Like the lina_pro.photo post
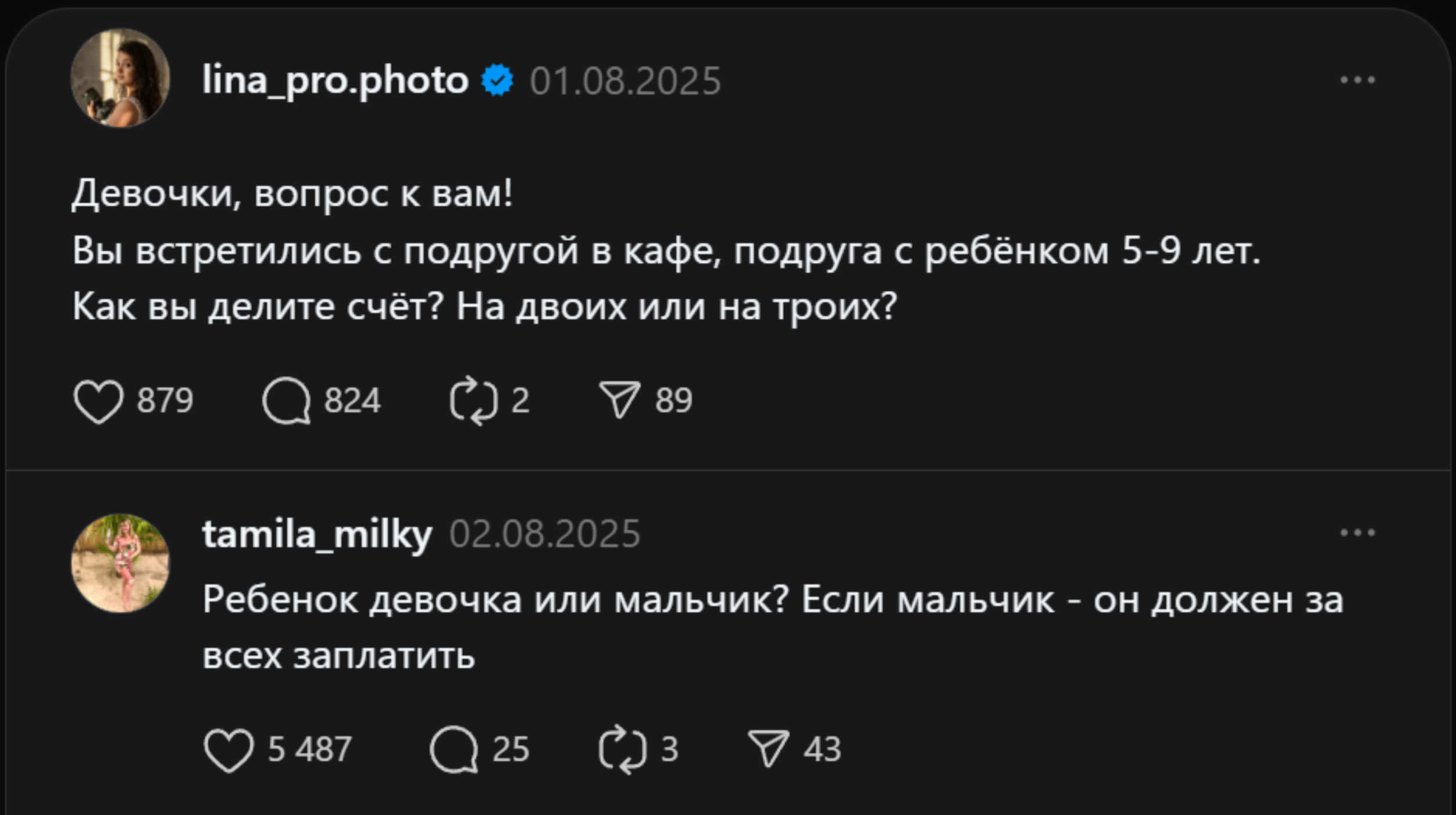 [x=98, y=401]
